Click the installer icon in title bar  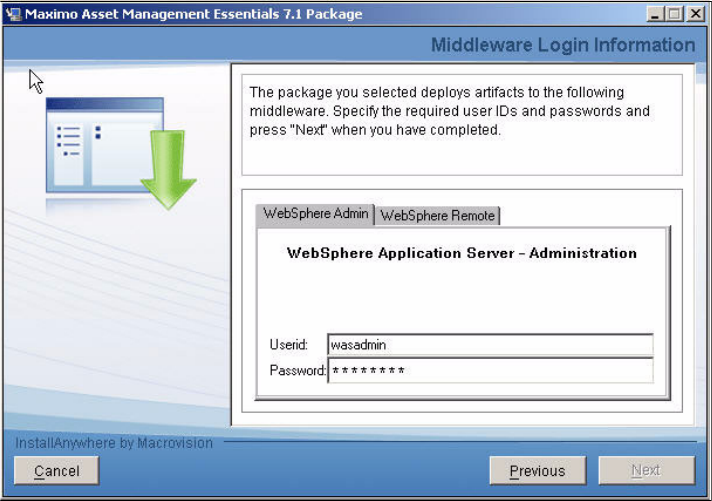pos(13,14)
